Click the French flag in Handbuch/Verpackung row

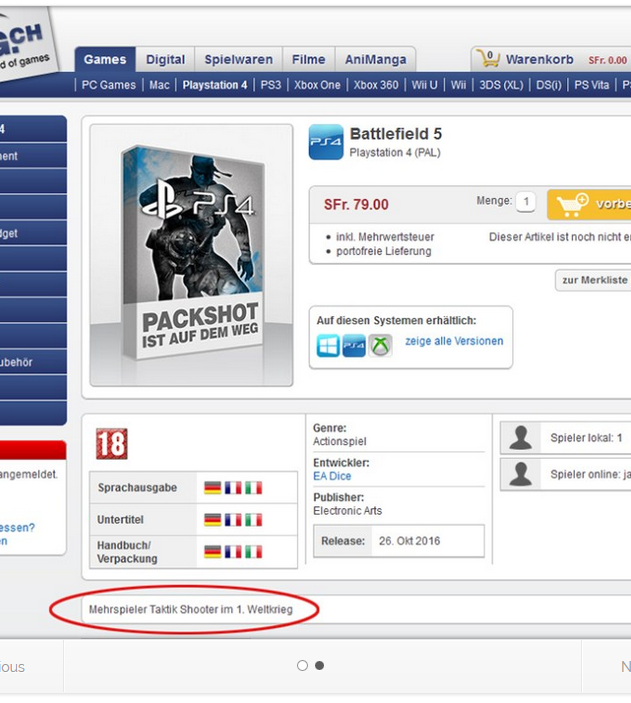233,552
